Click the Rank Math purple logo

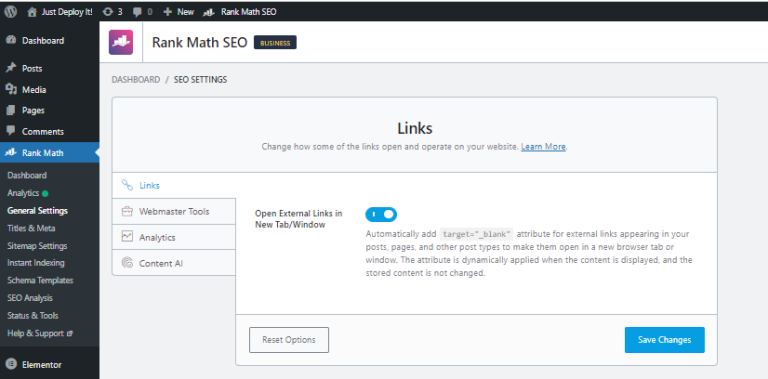120,42
